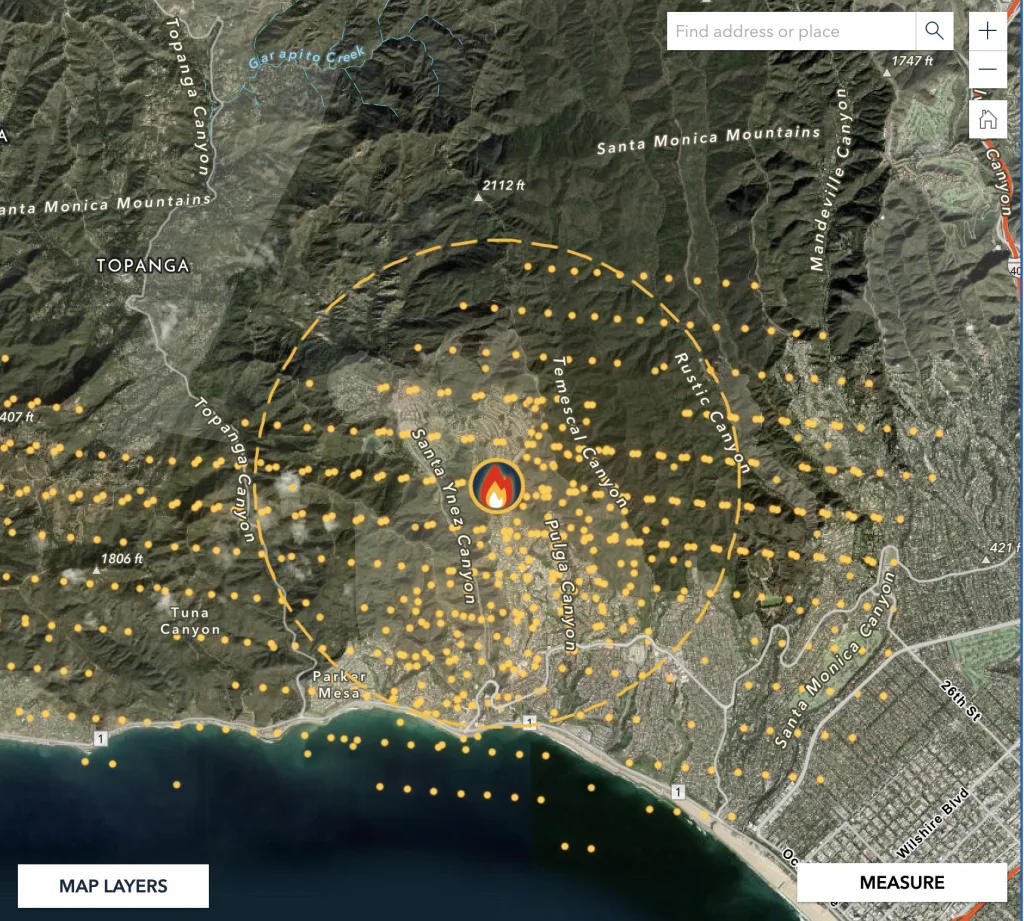The image size is (1024, 921).
Task: Reset map with the home icon
Action: tap(988, 120)
